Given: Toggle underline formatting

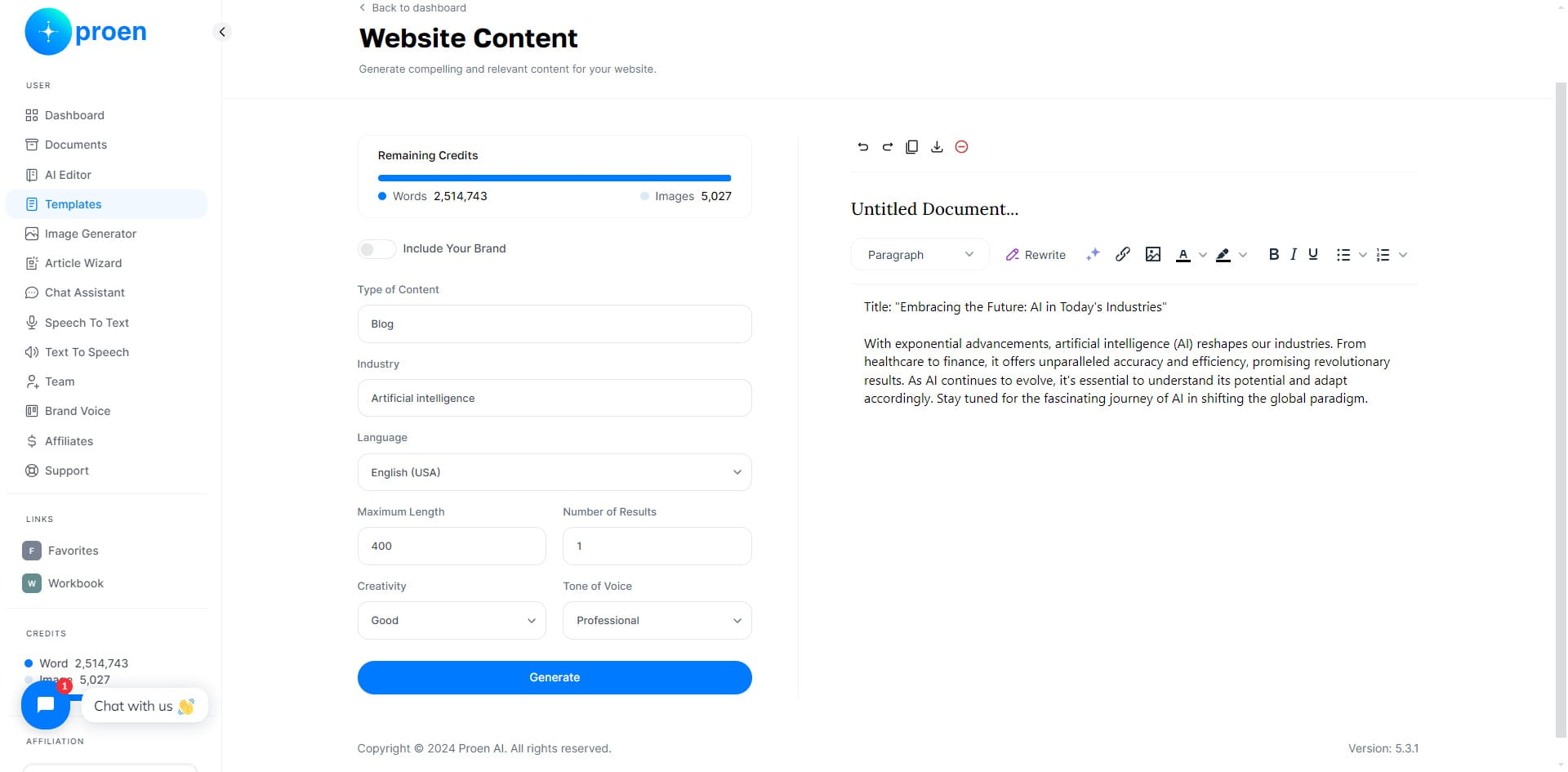Looking at the screenshot, I should 1313,255.
